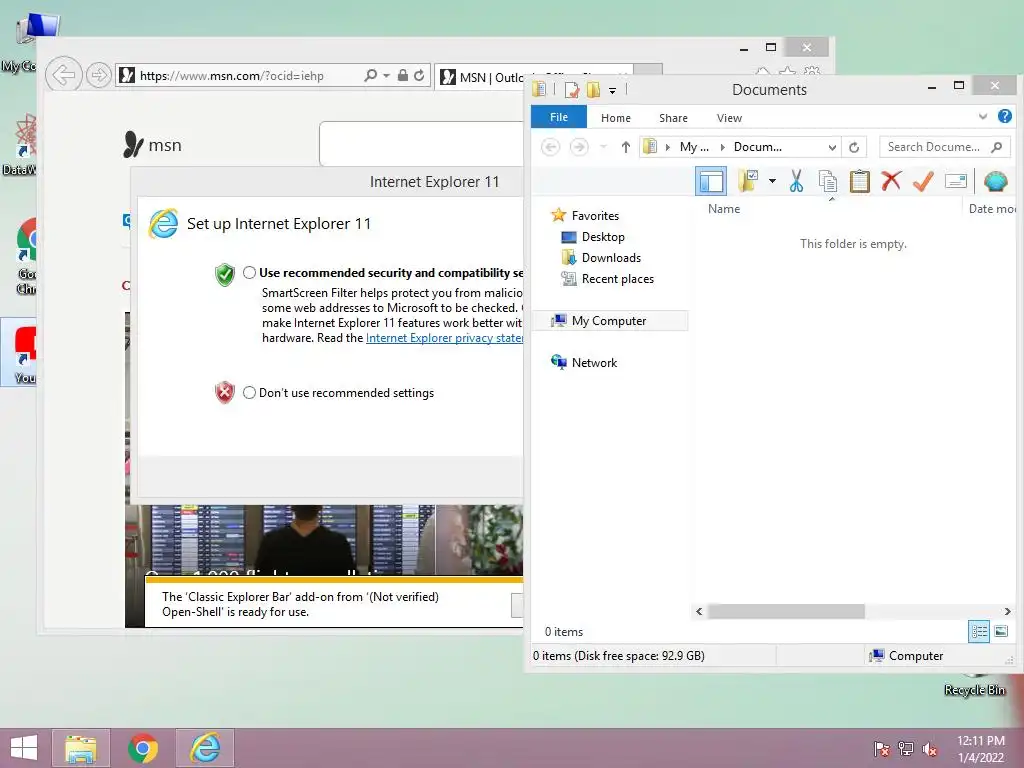
Task: Click Internet Explorer Back button
Action: pos(63,75)
